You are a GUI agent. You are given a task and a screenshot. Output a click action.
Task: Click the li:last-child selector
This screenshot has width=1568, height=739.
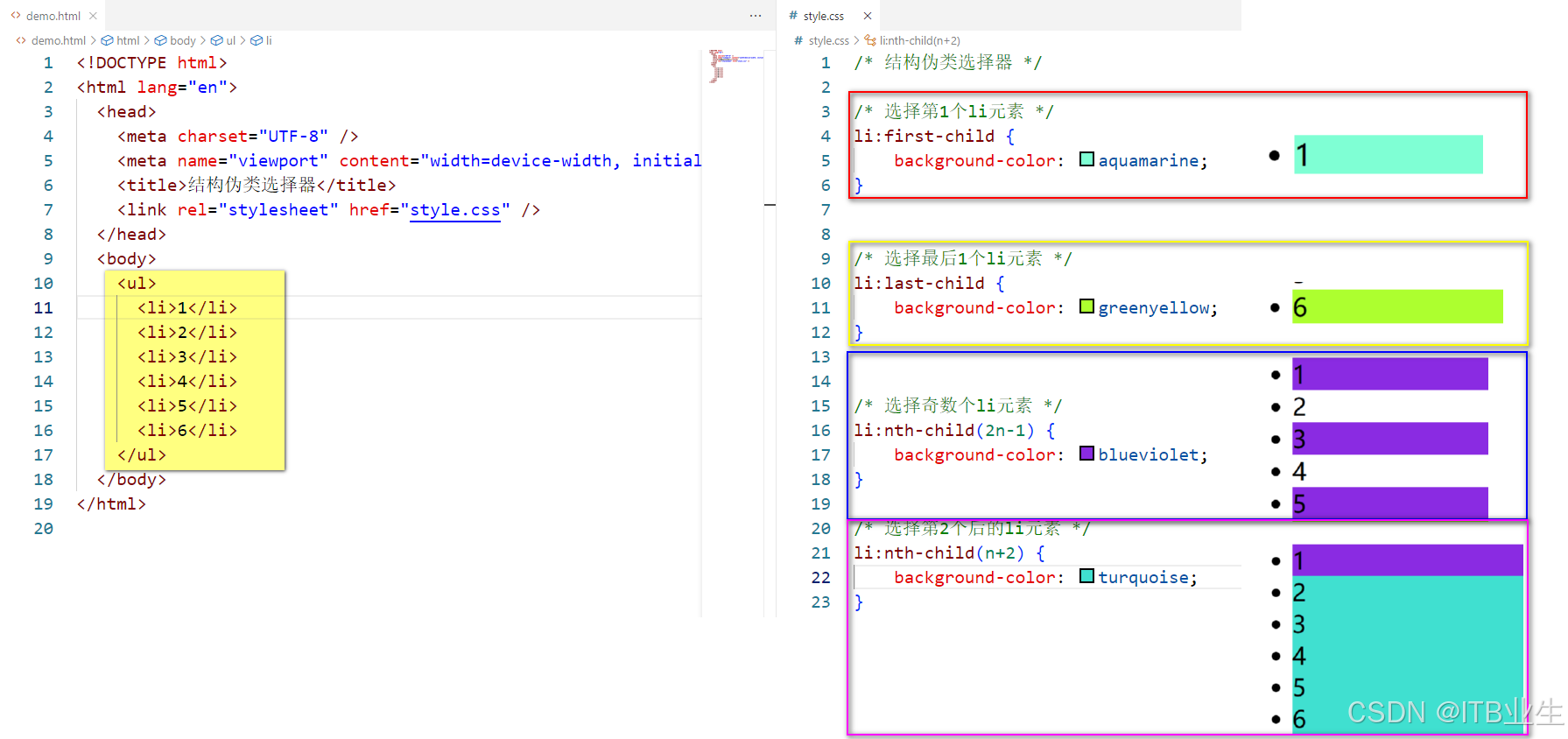(919, 284)
